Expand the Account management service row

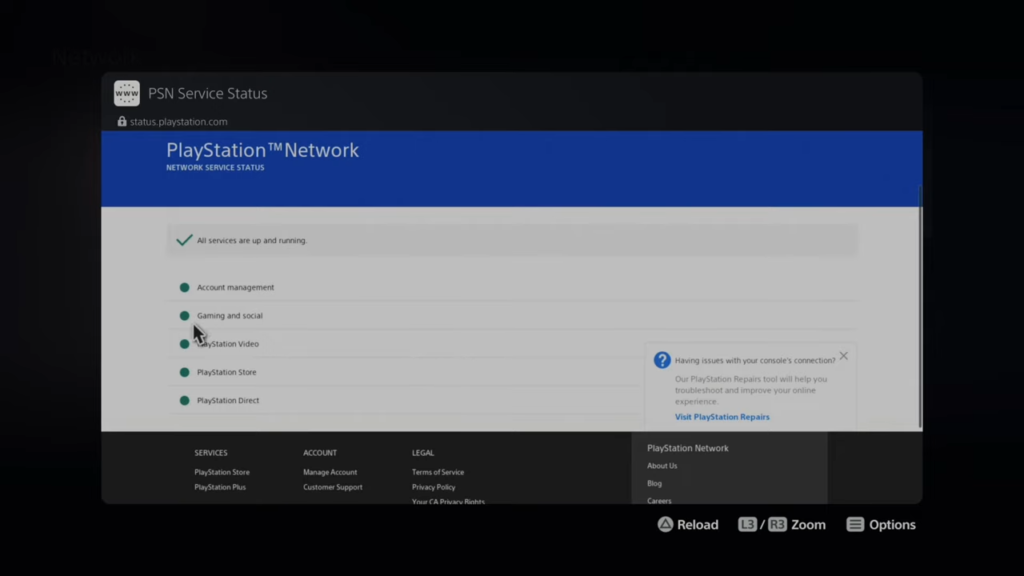pyautogui.click(x=512, y=287)
